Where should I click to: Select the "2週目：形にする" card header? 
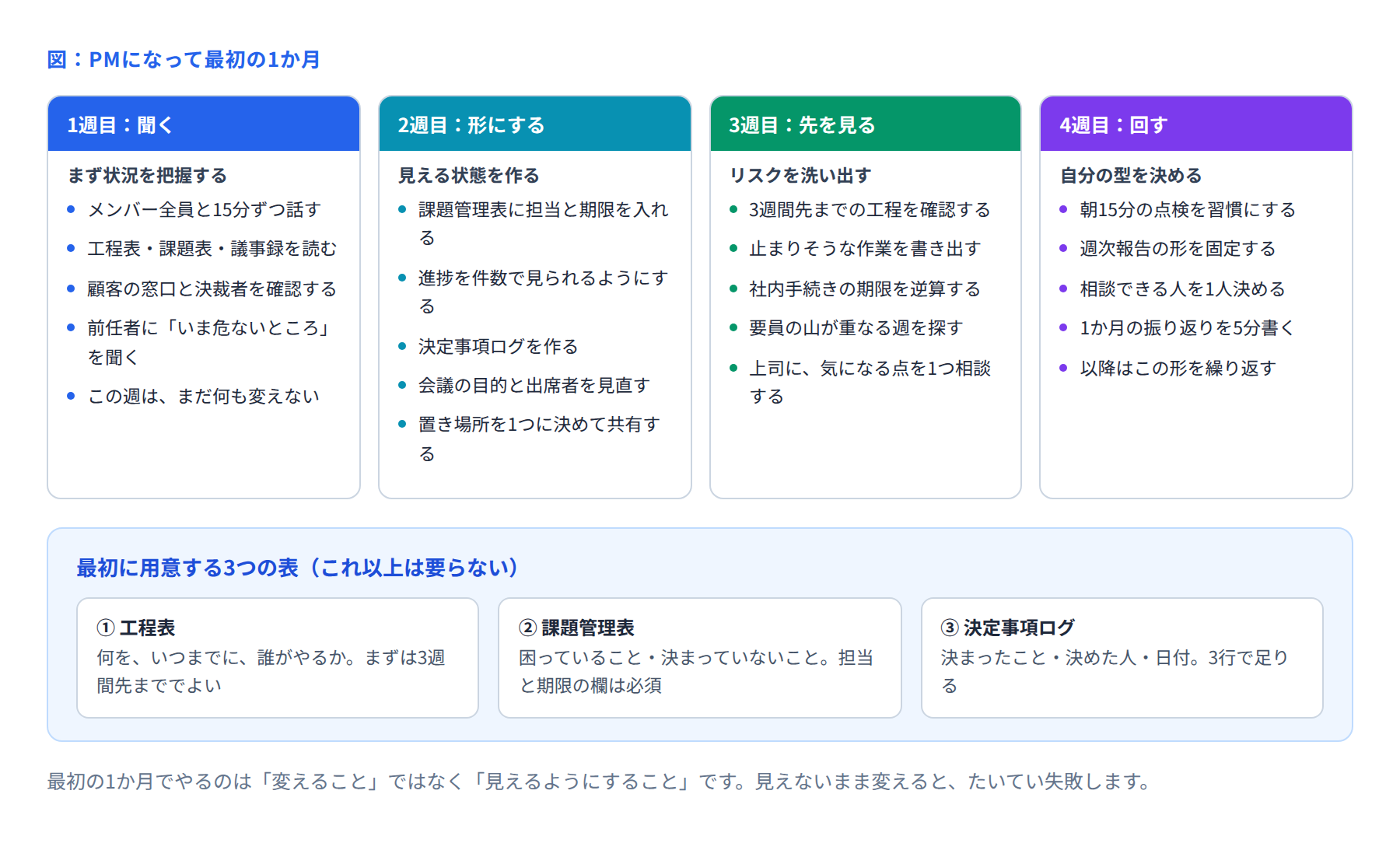tap(535, 124)
